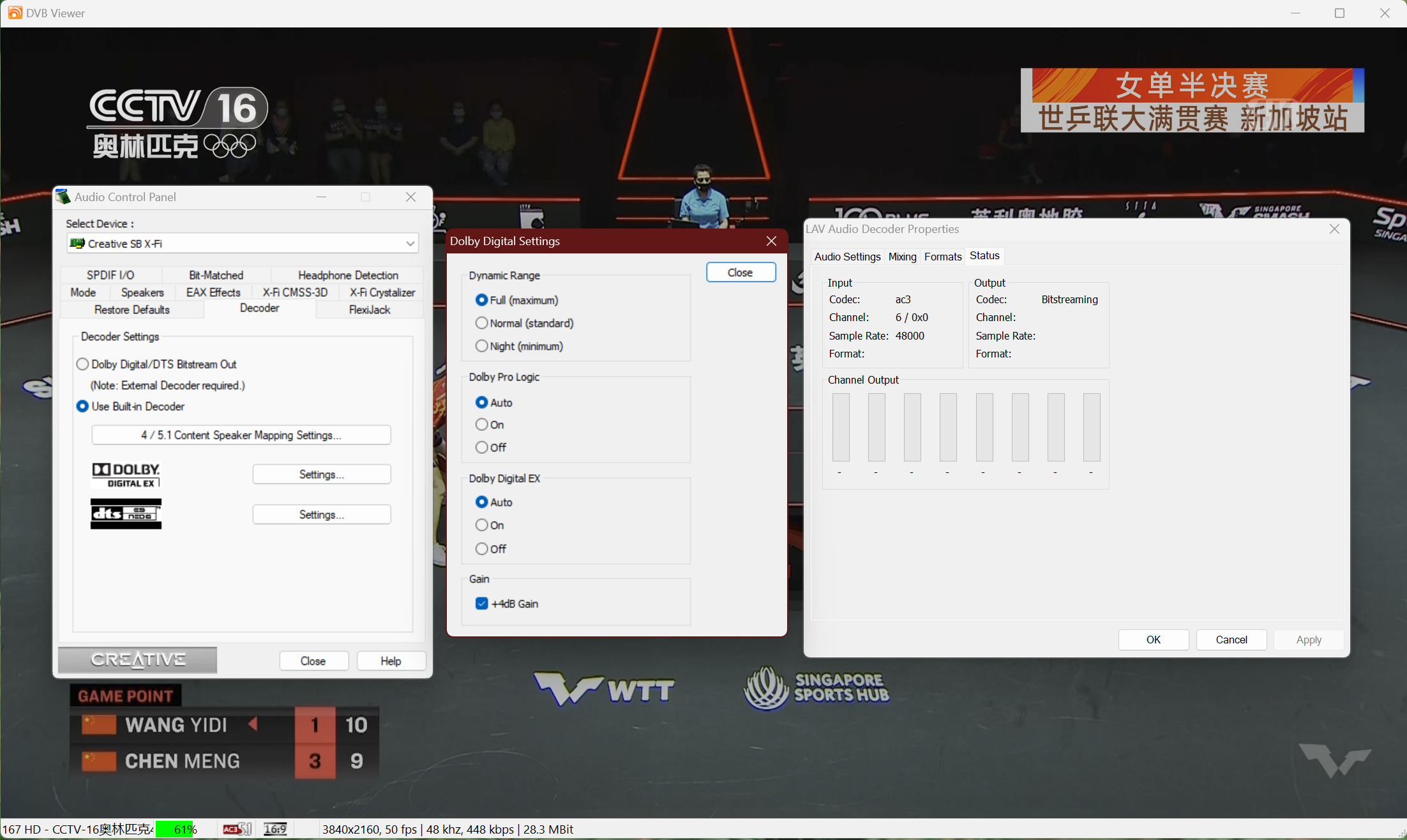This screenshot has width=1407, height=840.
Task: Select Use Built-in Decoder option
Action: point(130,406)
